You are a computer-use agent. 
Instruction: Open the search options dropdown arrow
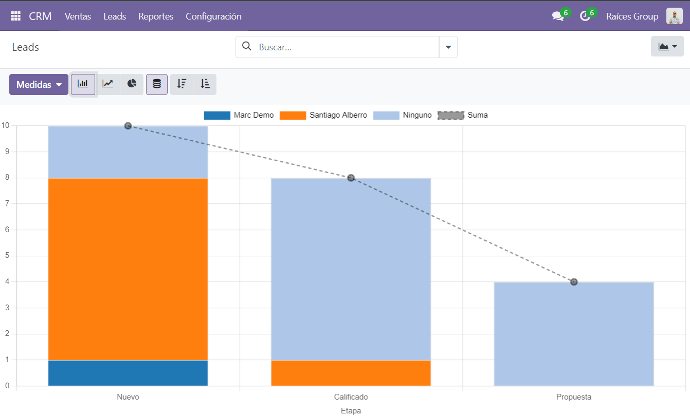(448, 47)
